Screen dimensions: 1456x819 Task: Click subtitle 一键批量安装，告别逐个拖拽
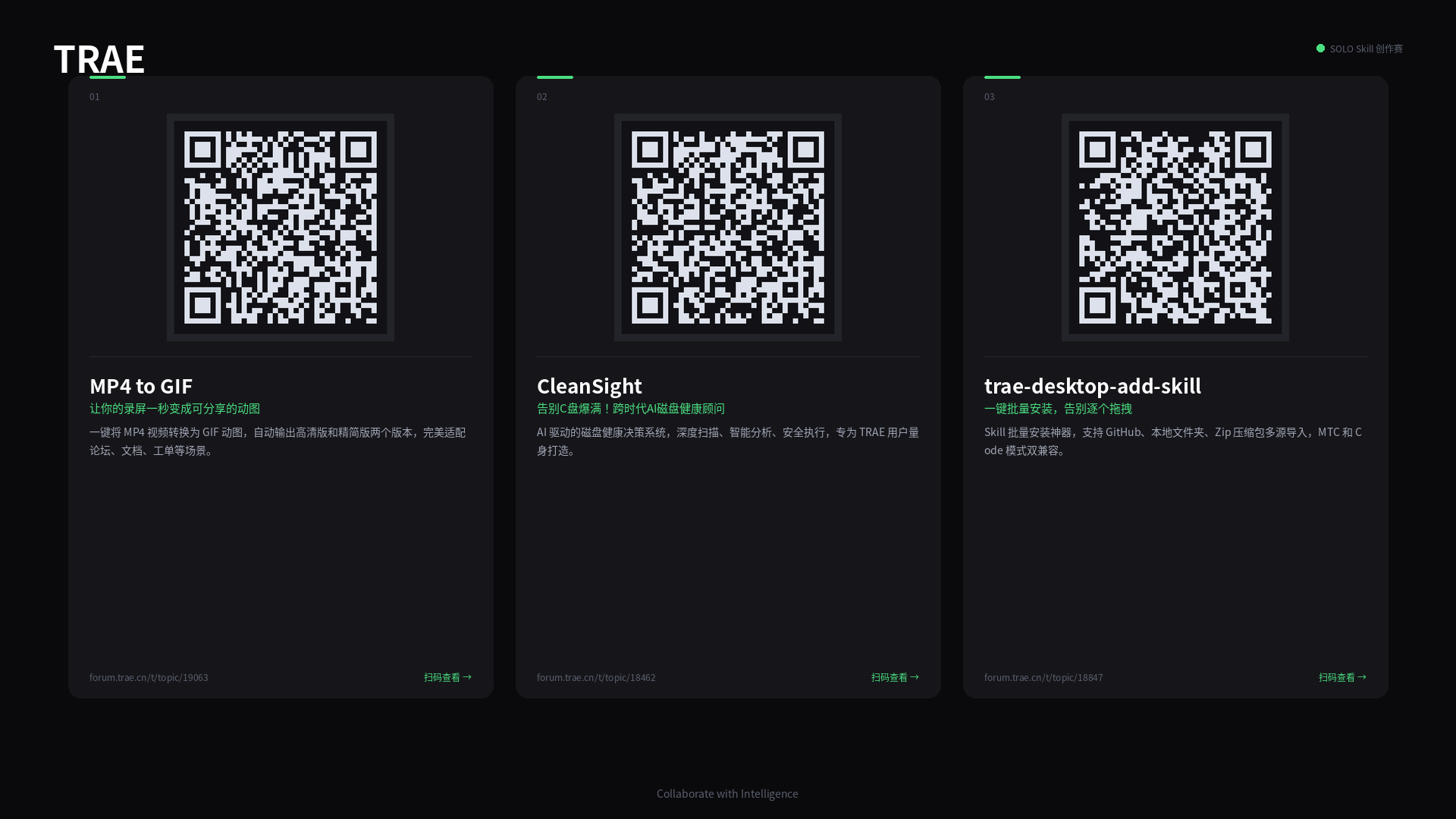(1058, 409)
